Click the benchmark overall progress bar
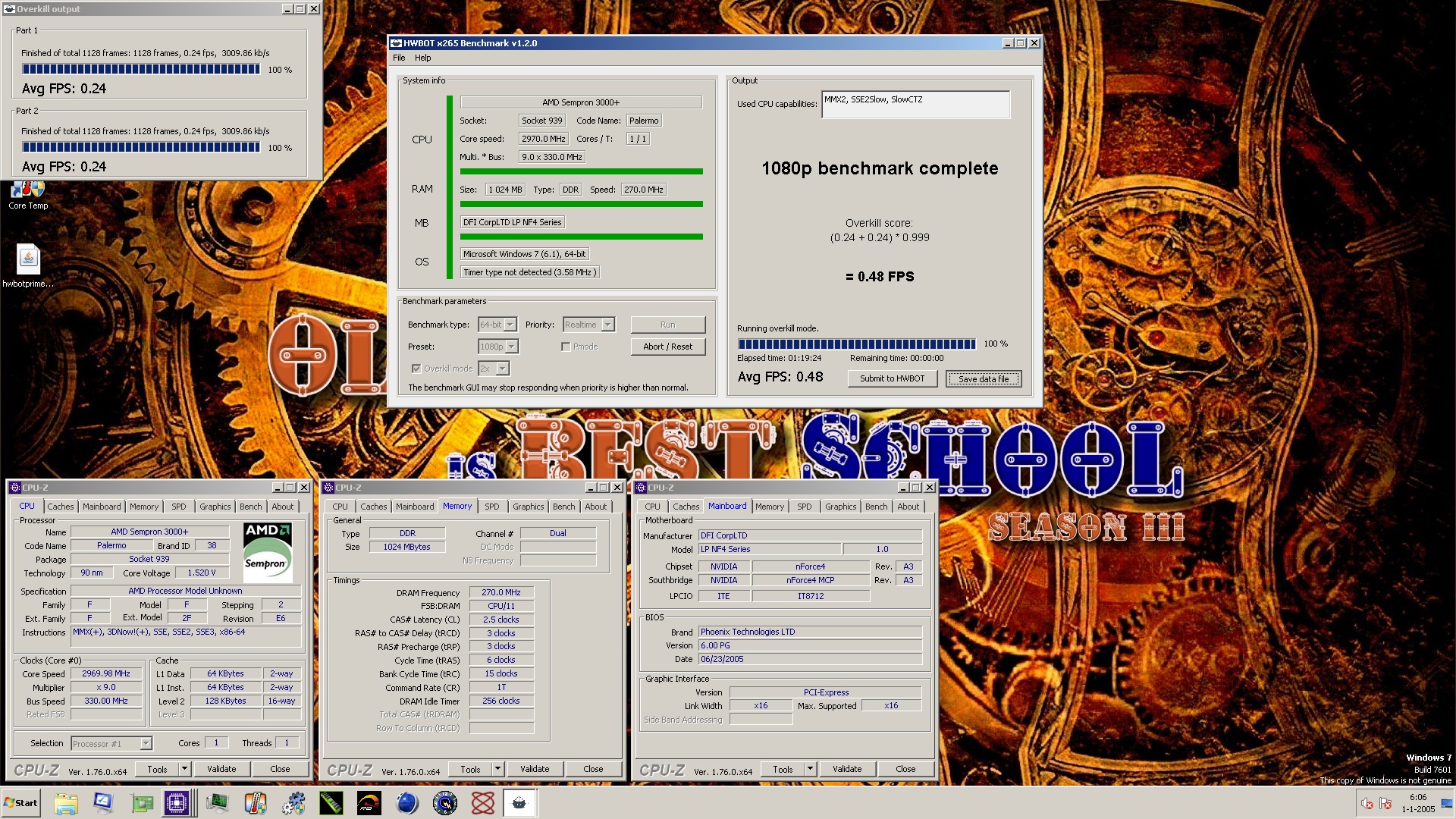 pyautogui.click(x=856, y=344)
